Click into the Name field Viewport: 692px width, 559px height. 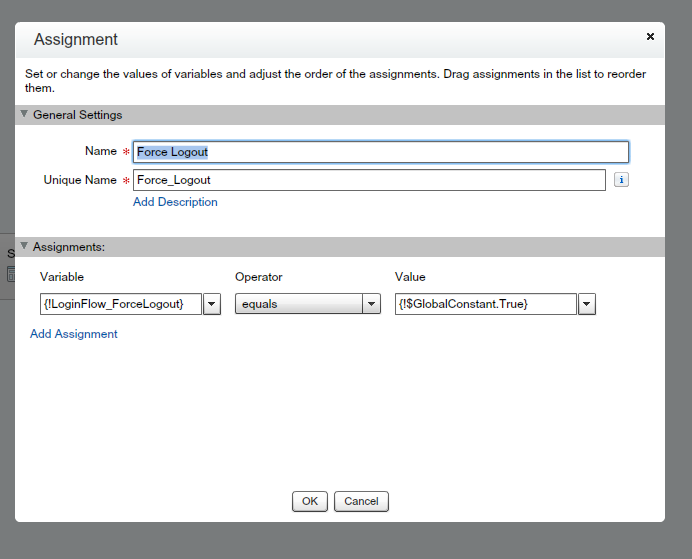click(x=381, y=152)
